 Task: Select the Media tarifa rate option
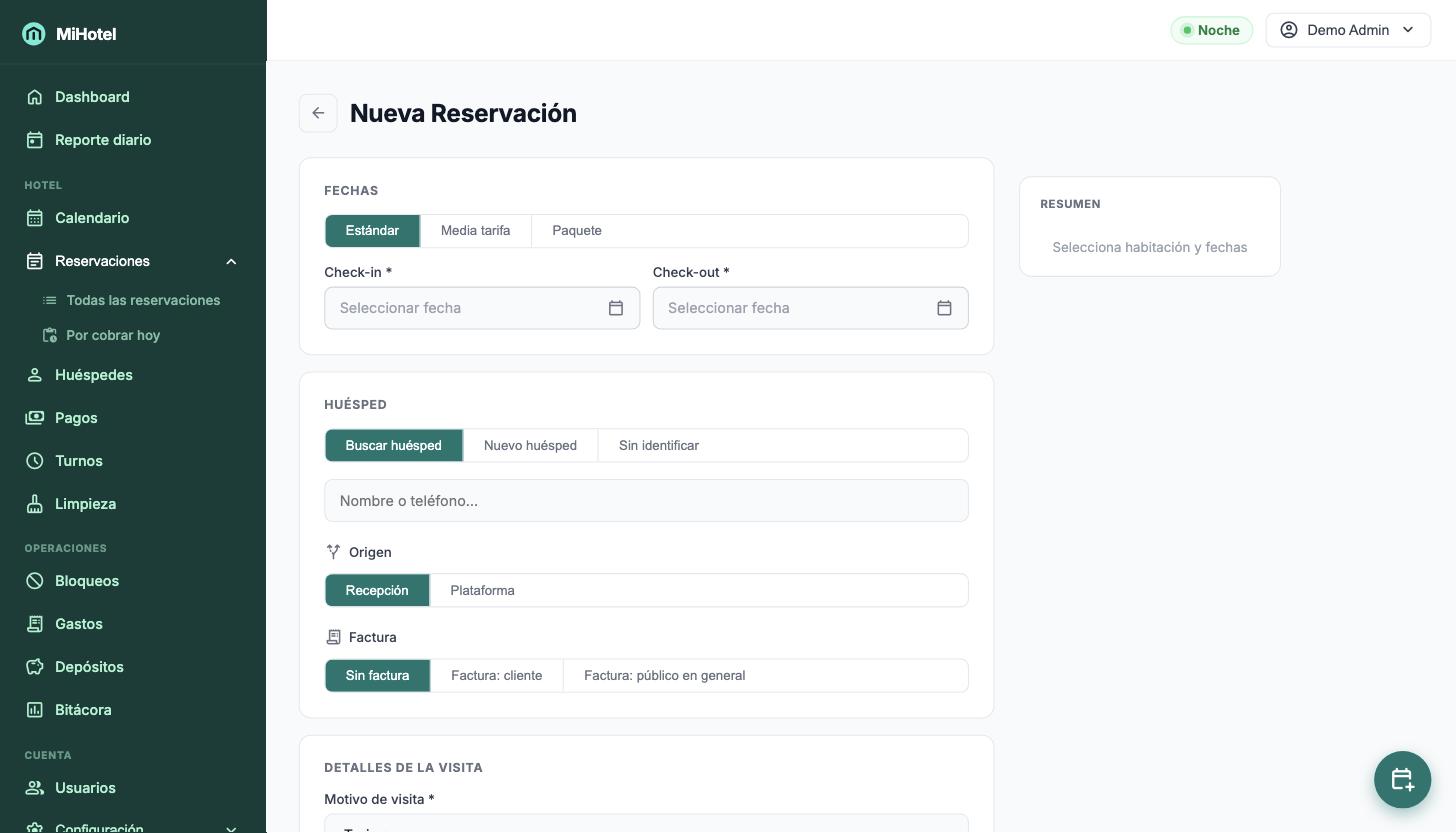(475, 231)
